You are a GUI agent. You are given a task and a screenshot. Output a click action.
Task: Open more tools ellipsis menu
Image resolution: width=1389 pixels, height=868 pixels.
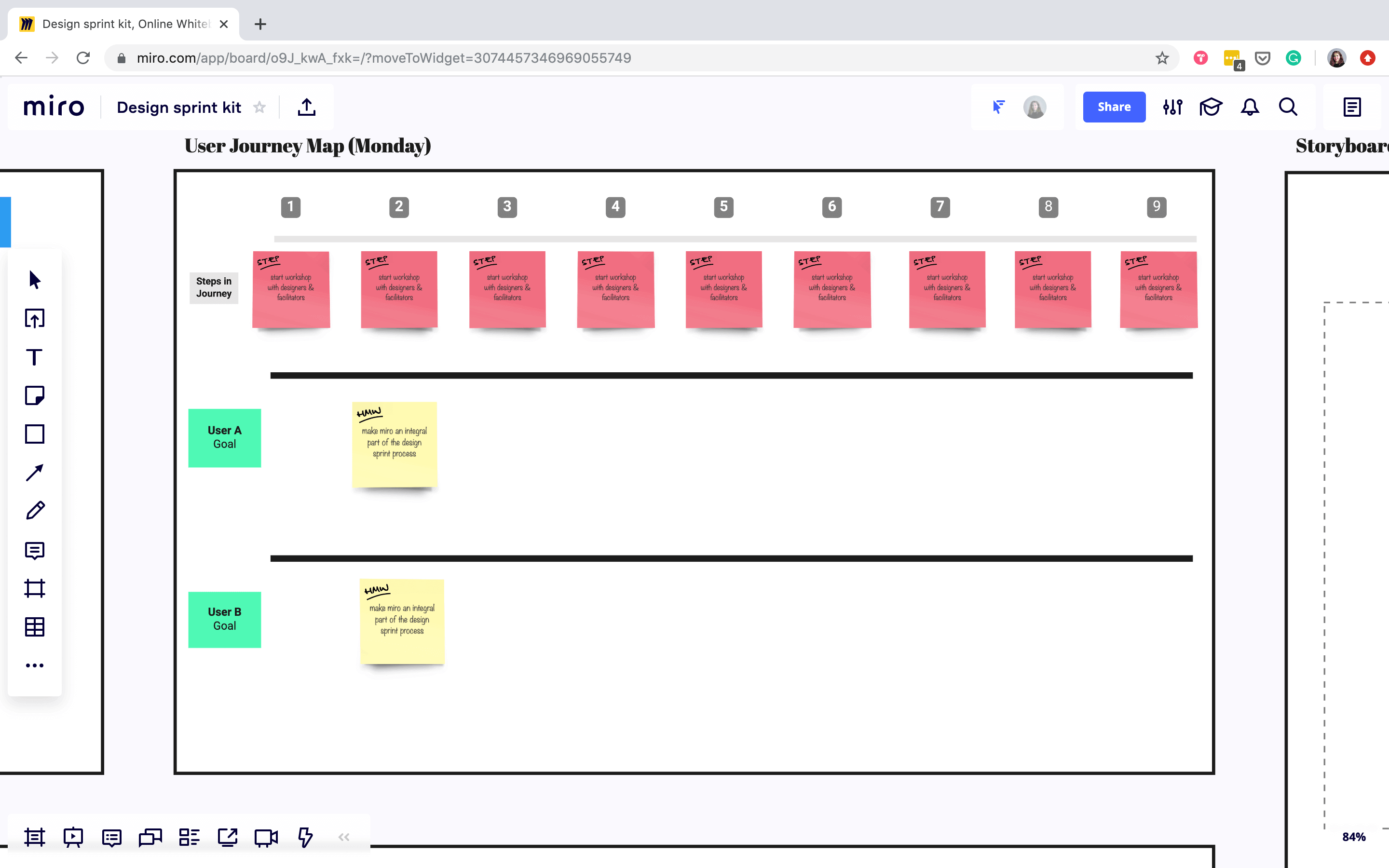34,665
